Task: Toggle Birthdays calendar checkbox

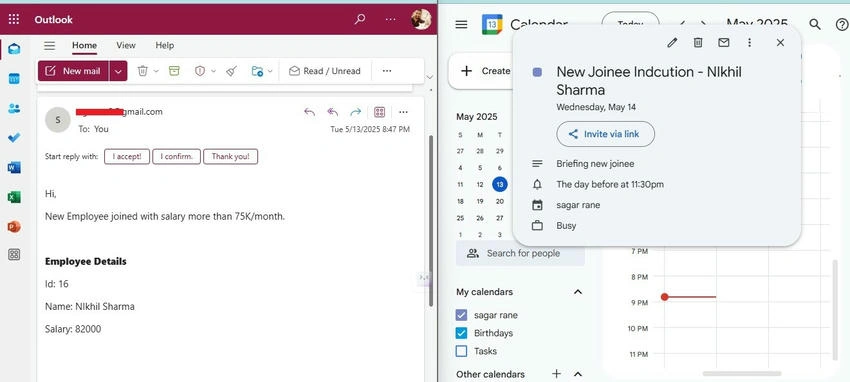Action: (461, 333)
